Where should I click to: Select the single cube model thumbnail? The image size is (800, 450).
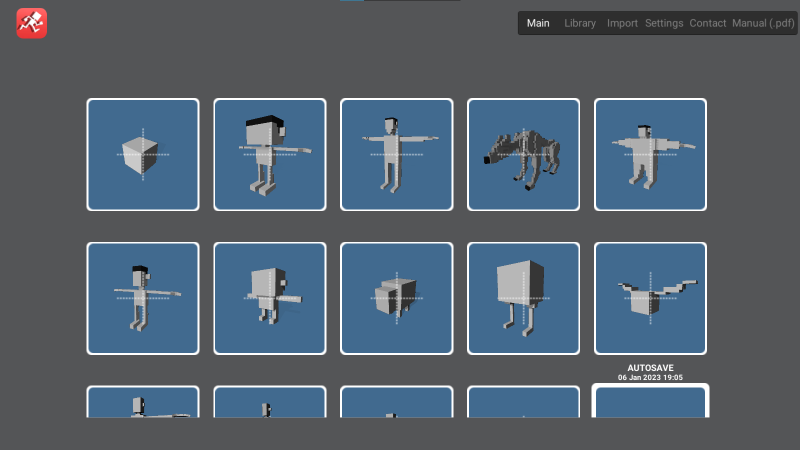point(143,155)
